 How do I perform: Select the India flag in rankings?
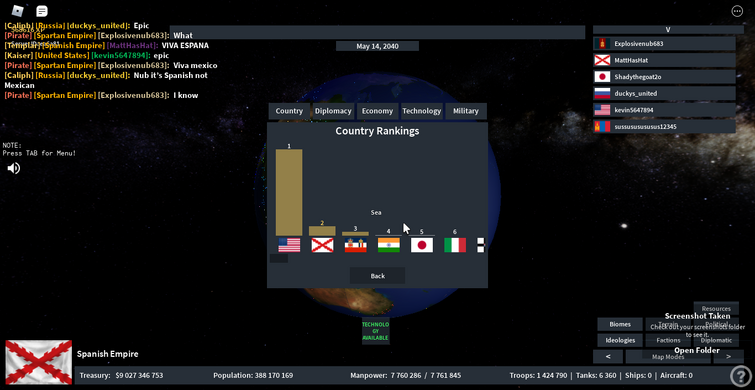389,245
